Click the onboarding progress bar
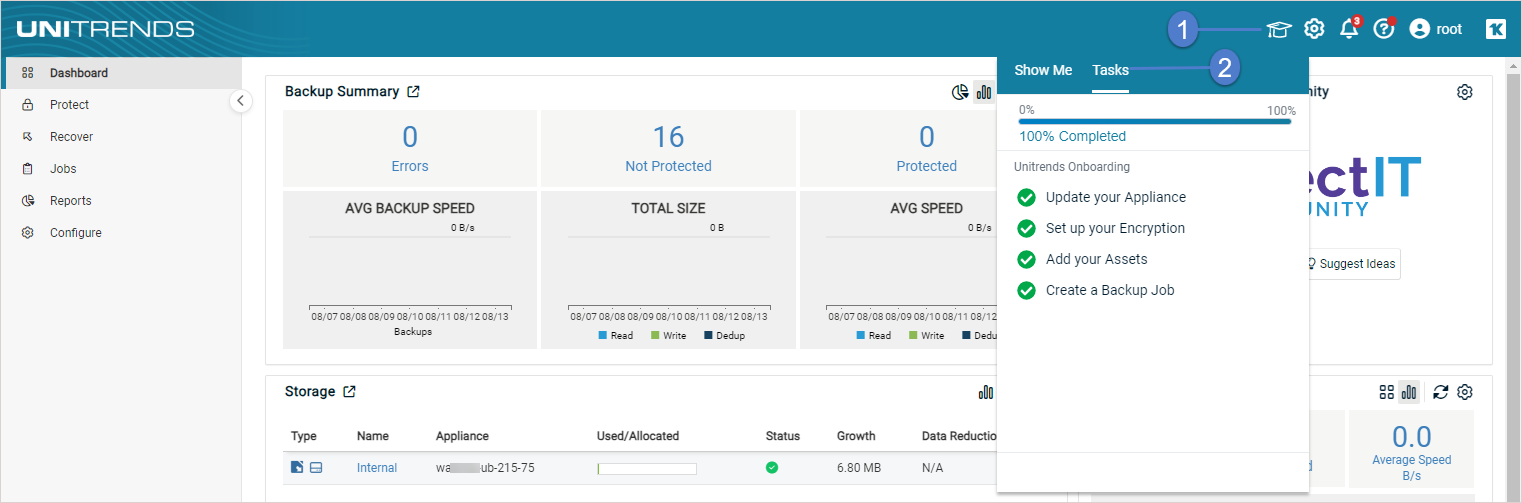The width and height of the screenshot is (1522, 503). [x=1155, y=121]
